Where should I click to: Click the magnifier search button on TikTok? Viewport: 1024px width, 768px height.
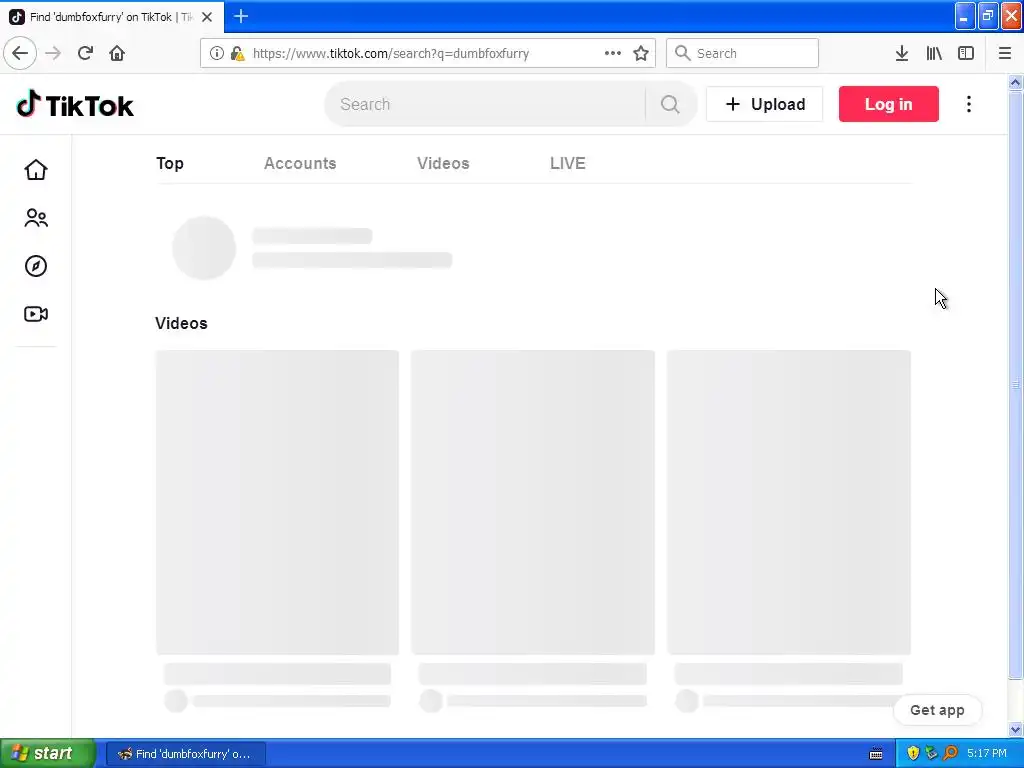pos(670,104)
